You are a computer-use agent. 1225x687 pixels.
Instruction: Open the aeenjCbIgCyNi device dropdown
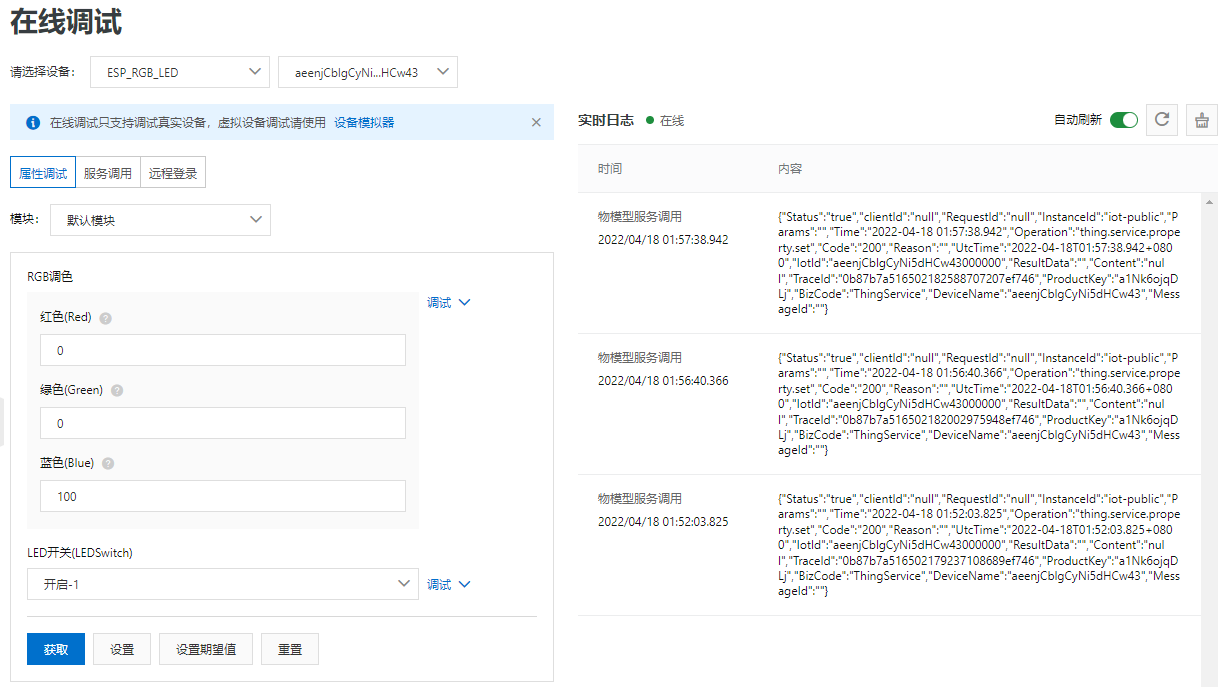(x=368, y=72)
